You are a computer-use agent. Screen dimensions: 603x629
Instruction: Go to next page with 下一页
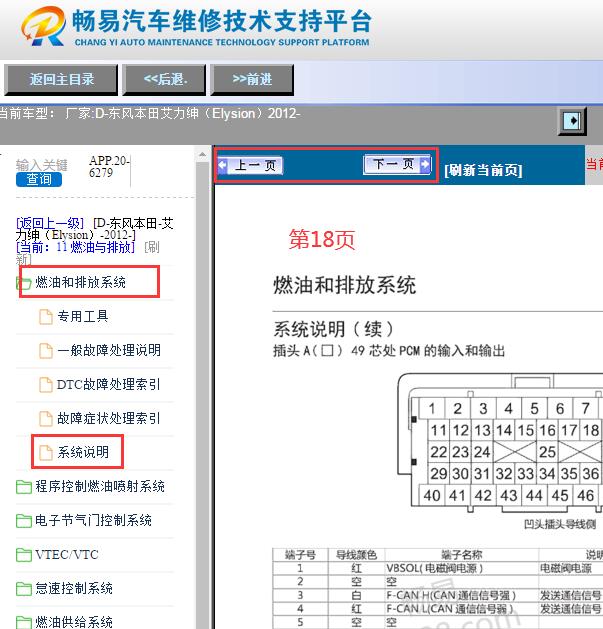point(397,164)
